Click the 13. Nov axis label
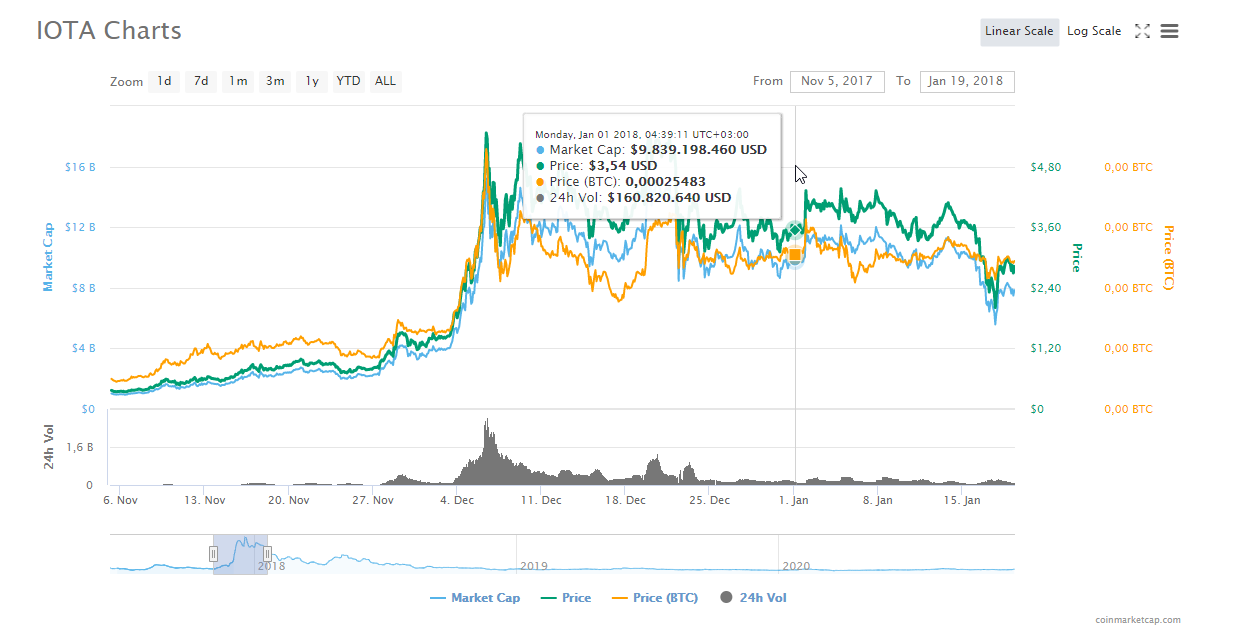 206,500
